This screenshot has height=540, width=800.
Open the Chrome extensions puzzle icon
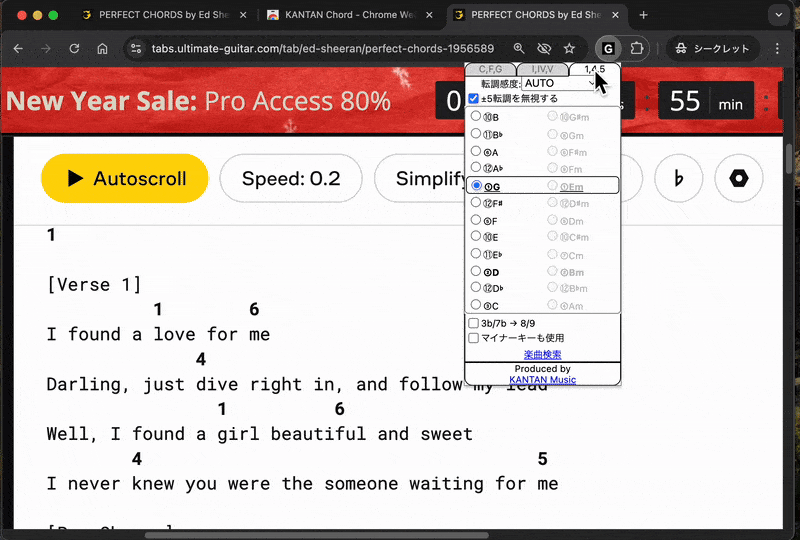[x=635, y=49]
